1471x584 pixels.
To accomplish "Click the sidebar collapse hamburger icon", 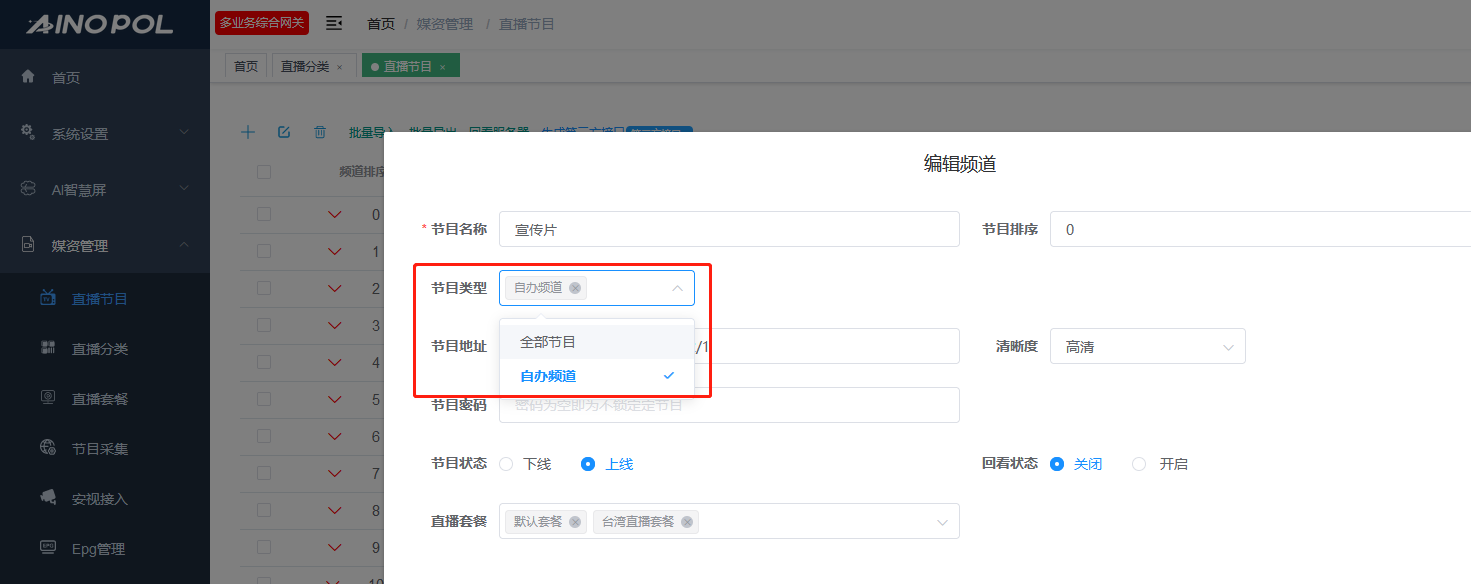I will coord(334,23).
